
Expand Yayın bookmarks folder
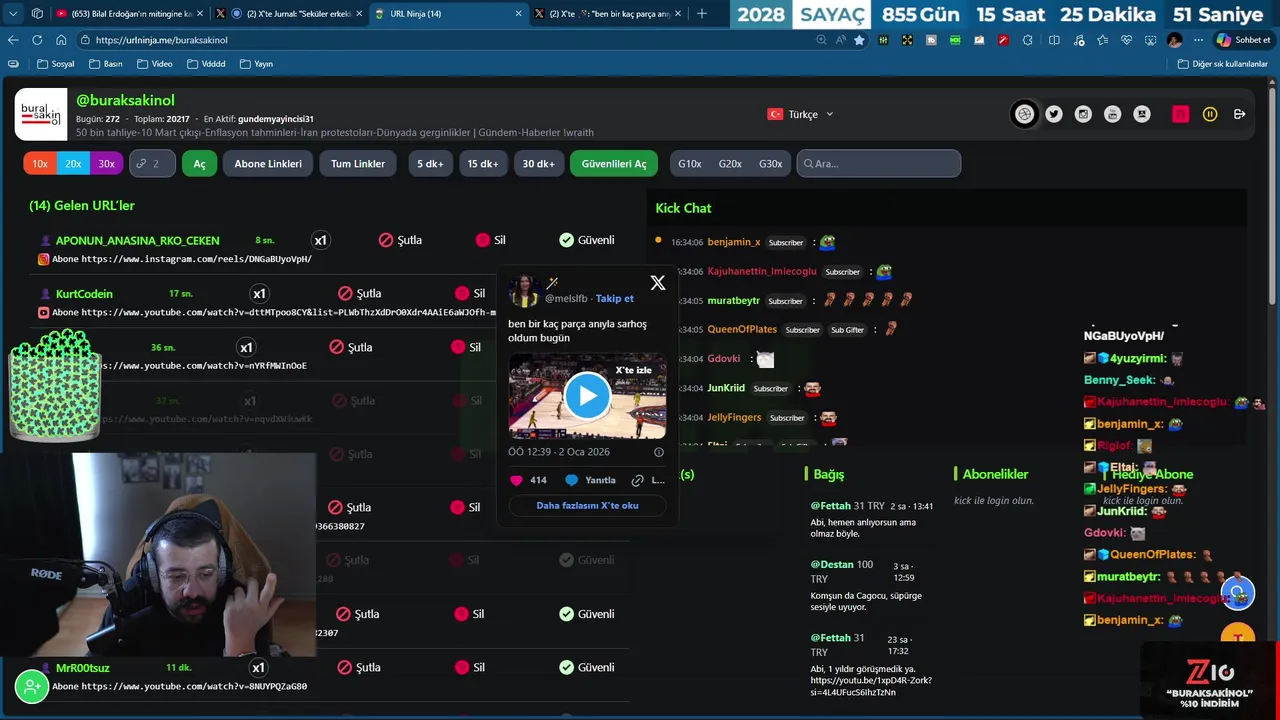coord(257,64)
